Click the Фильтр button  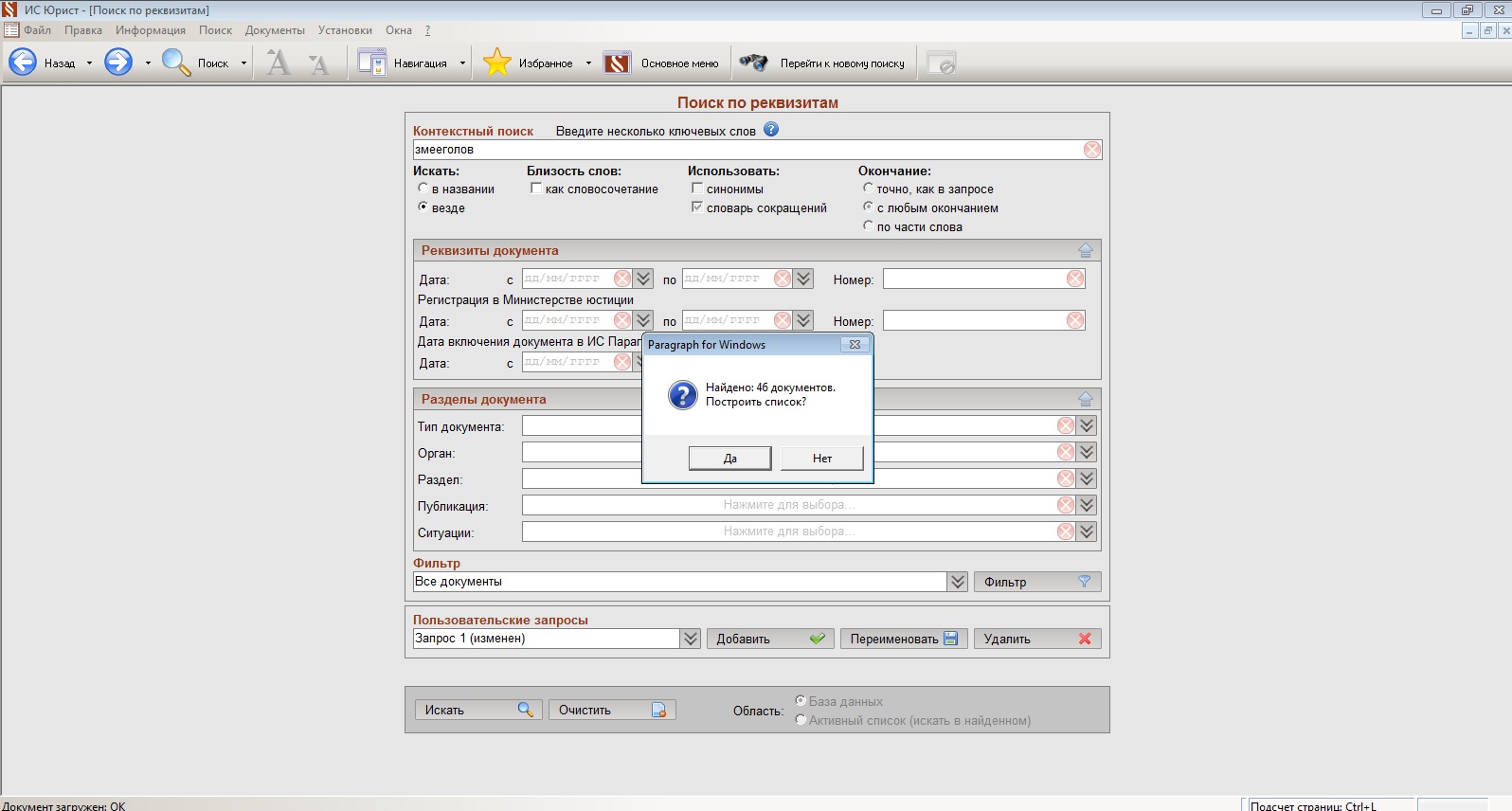(x=1037, y=582)
